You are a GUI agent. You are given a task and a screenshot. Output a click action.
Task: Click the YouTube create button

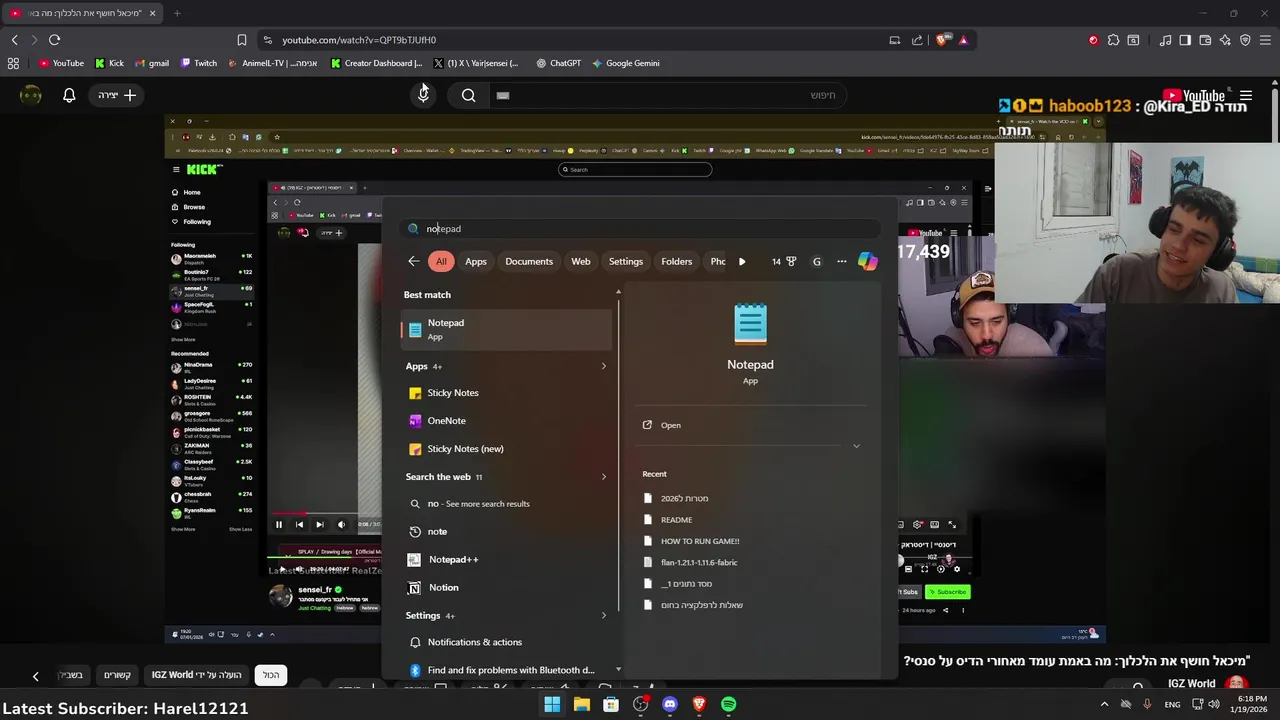(117, 95)
